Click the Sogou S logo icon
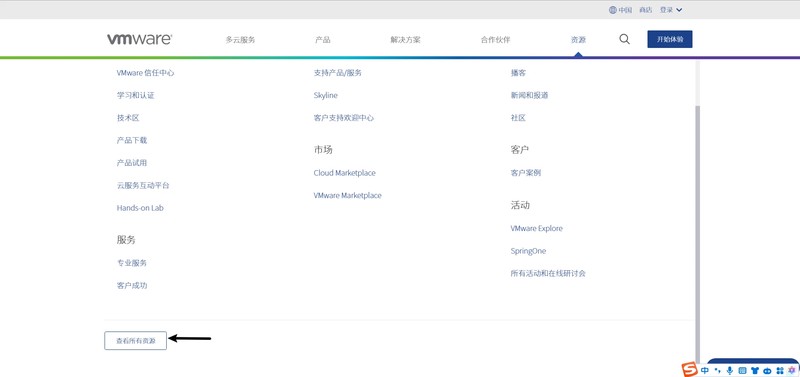This screenshot has width=800, height=377. point(689,370)
